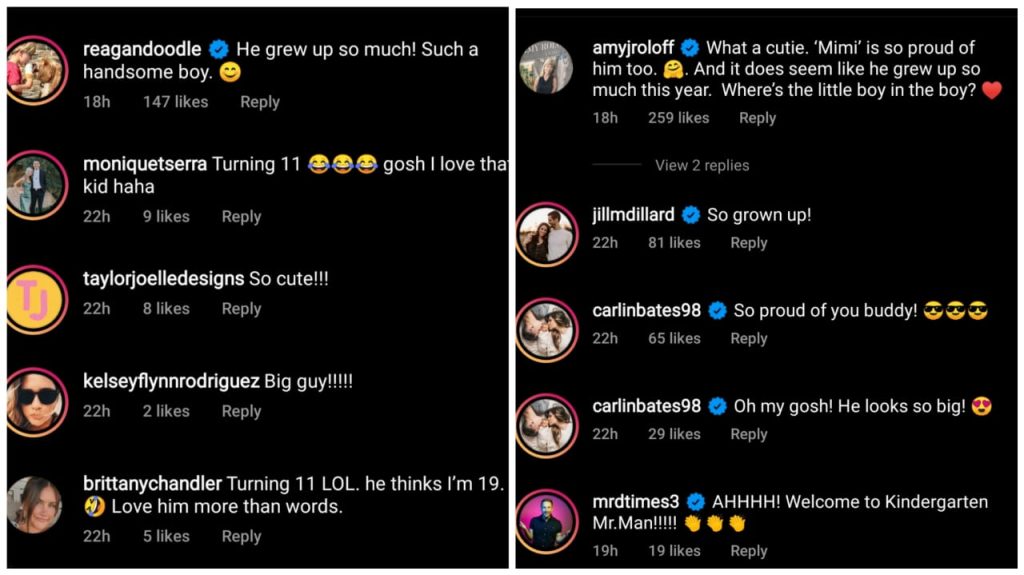The width and height of the screenshot is (1024, 575).
Task: Open the taylorjoelledesigns TJ avatar
Action: pyautogui.click(x=36, y=299)
